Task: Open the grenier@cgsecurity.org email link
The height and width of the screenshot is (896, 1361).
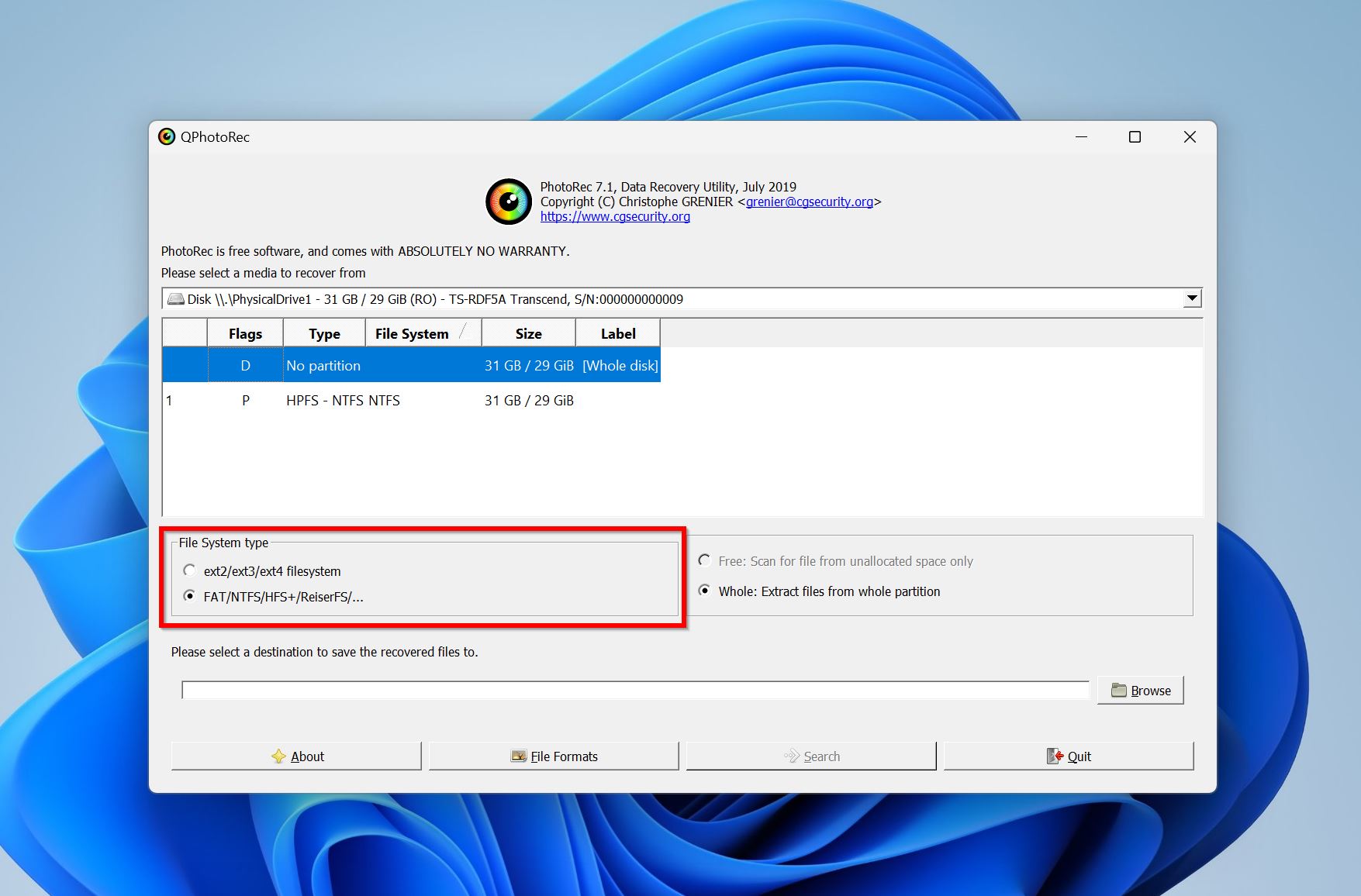Action: click(810, 202)
